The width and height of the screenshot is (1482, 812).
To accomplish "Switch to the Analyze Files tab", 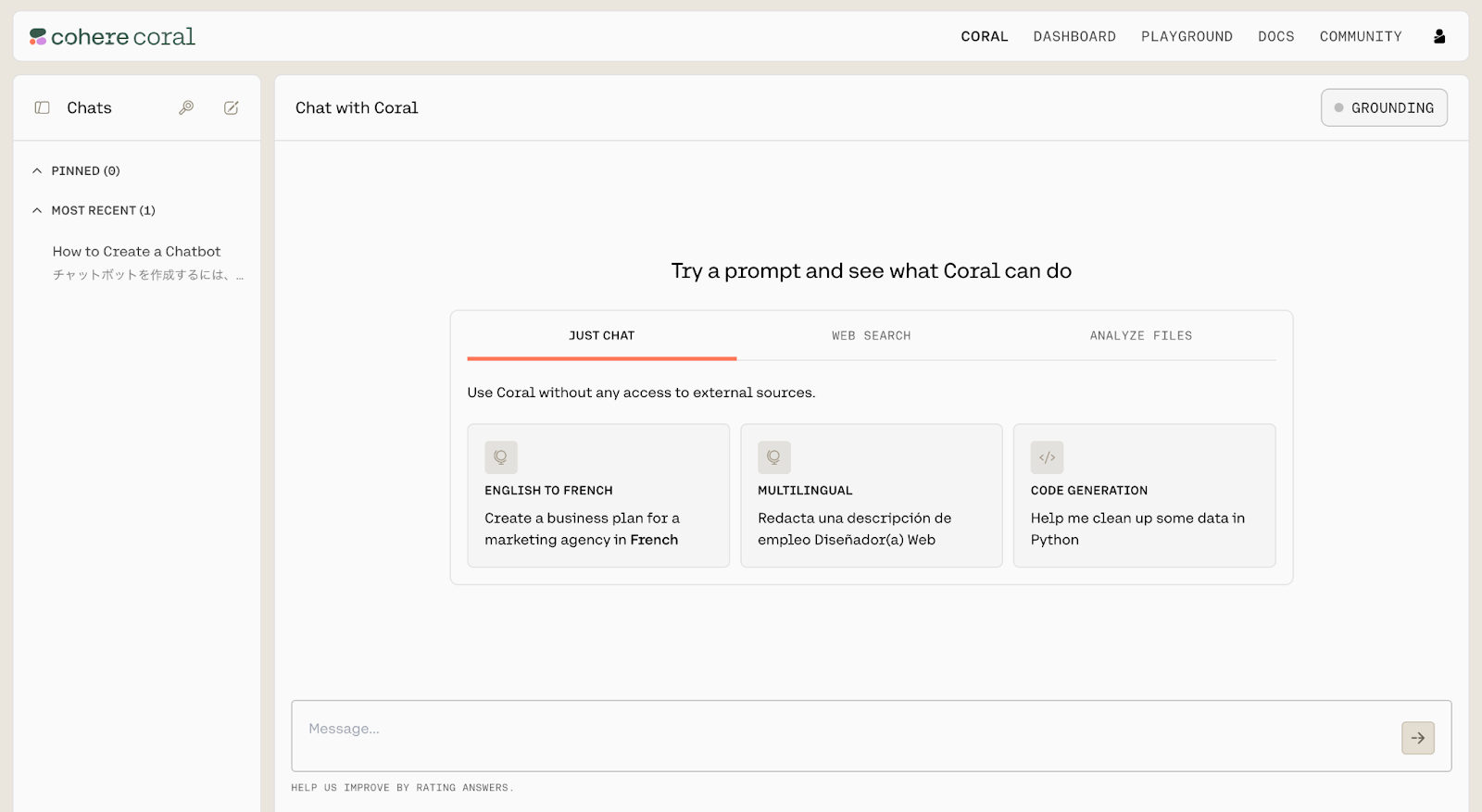I will pos(1140,336).
